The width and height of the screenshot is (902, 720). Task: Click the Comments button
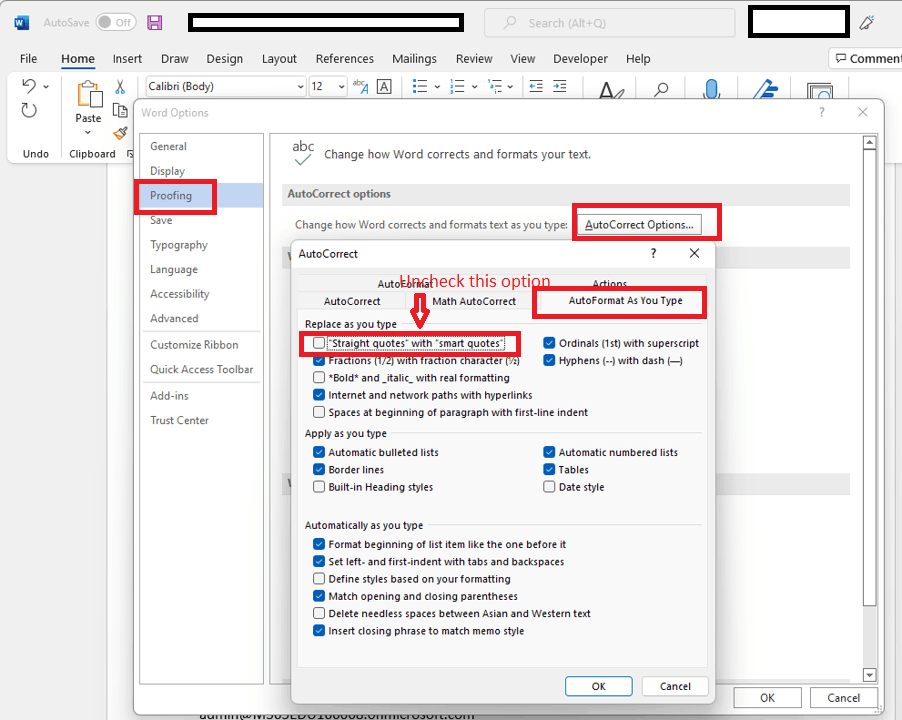point(866,59)
